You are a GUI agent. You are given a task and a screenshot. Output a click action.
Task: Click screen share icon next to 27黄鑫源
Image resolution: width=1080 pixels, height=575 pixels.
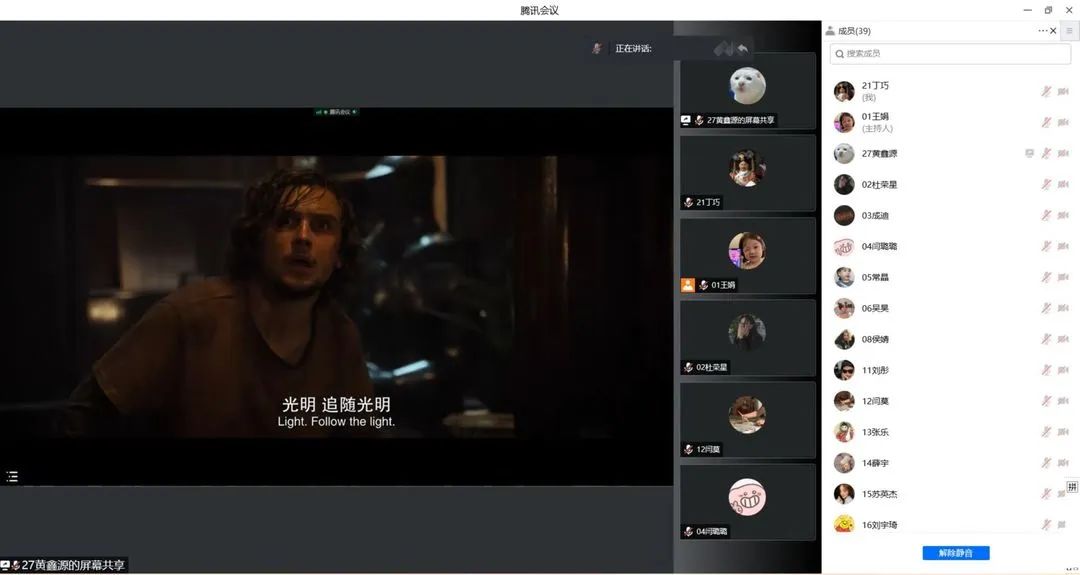[1029, 153]
